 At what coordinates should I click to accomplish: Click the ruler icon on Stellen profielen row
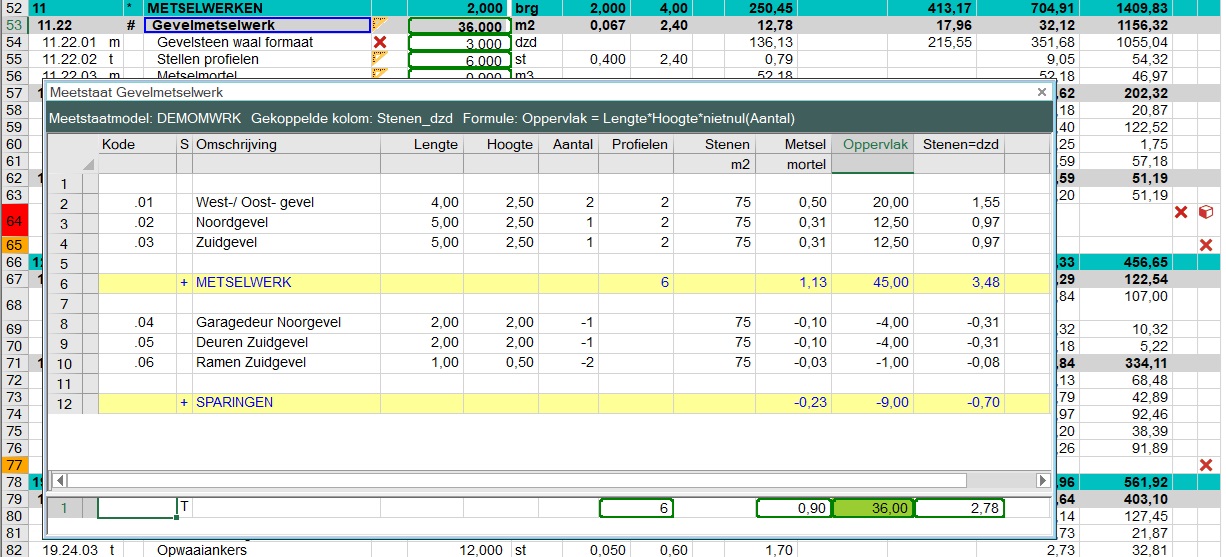[x=379, y=59]
